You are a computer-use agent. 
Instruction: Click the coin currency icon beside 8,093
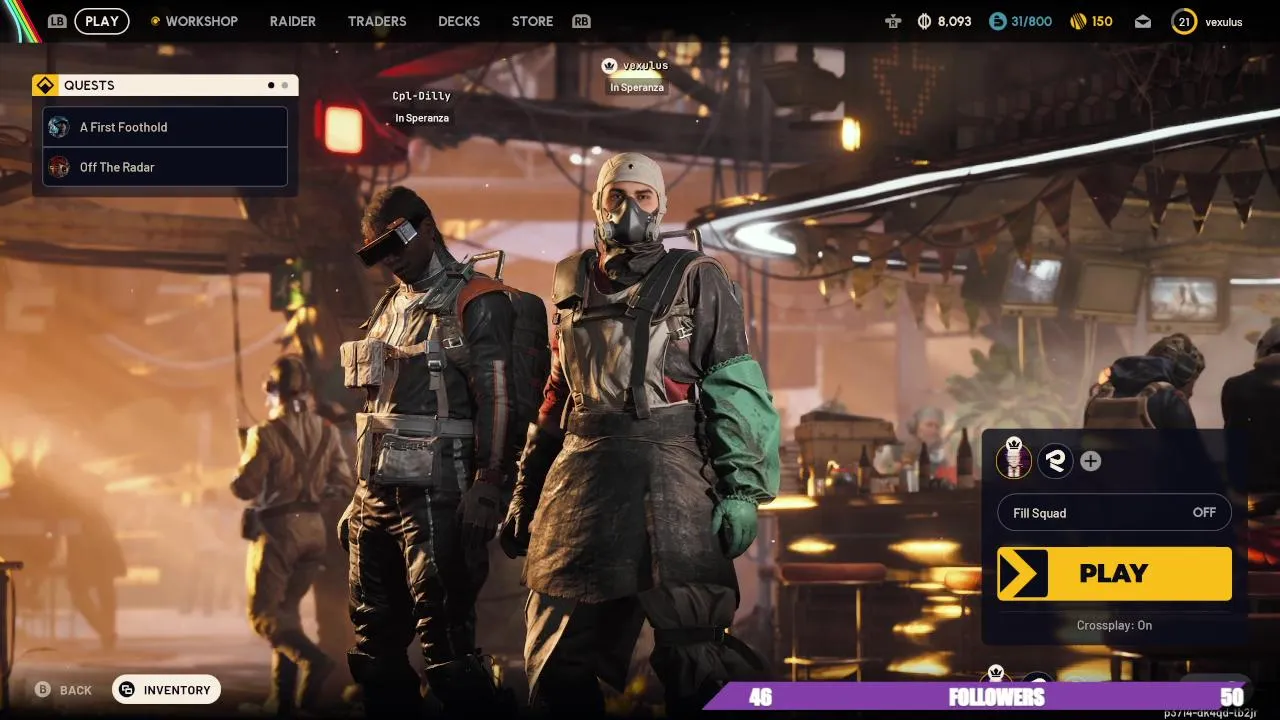click(924, 21)
